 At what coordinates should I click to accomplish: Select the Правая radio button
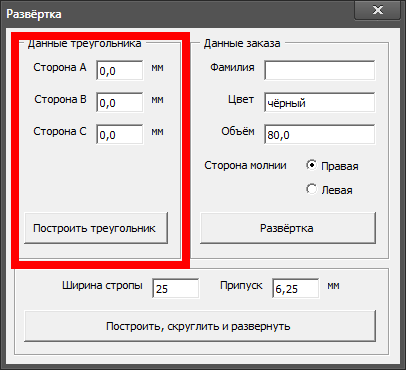pyautogui.click(x=312, y=165)
